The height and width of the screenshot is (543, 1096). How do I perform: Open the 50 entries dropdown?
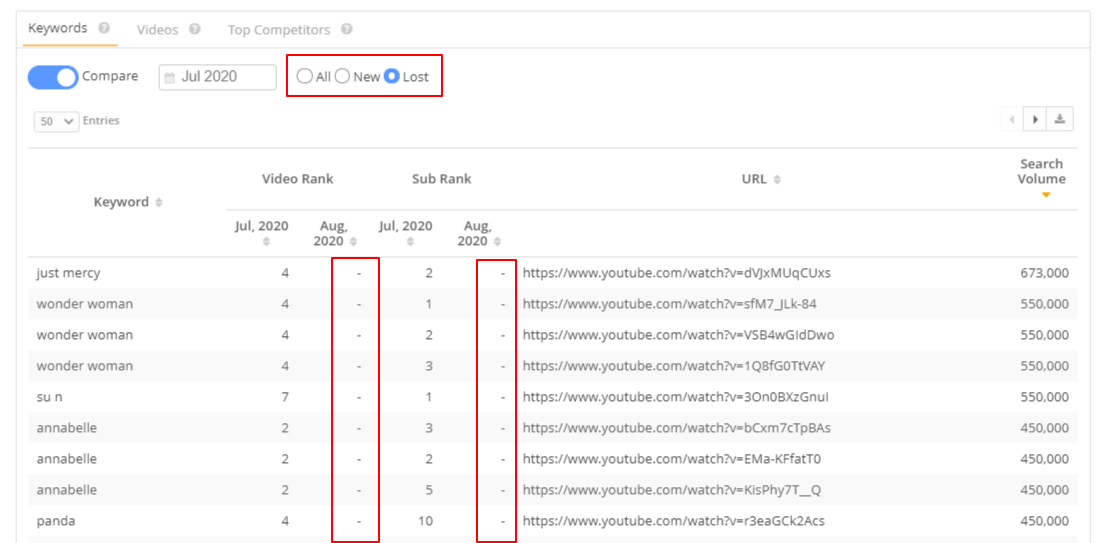[x=57, y=121]
